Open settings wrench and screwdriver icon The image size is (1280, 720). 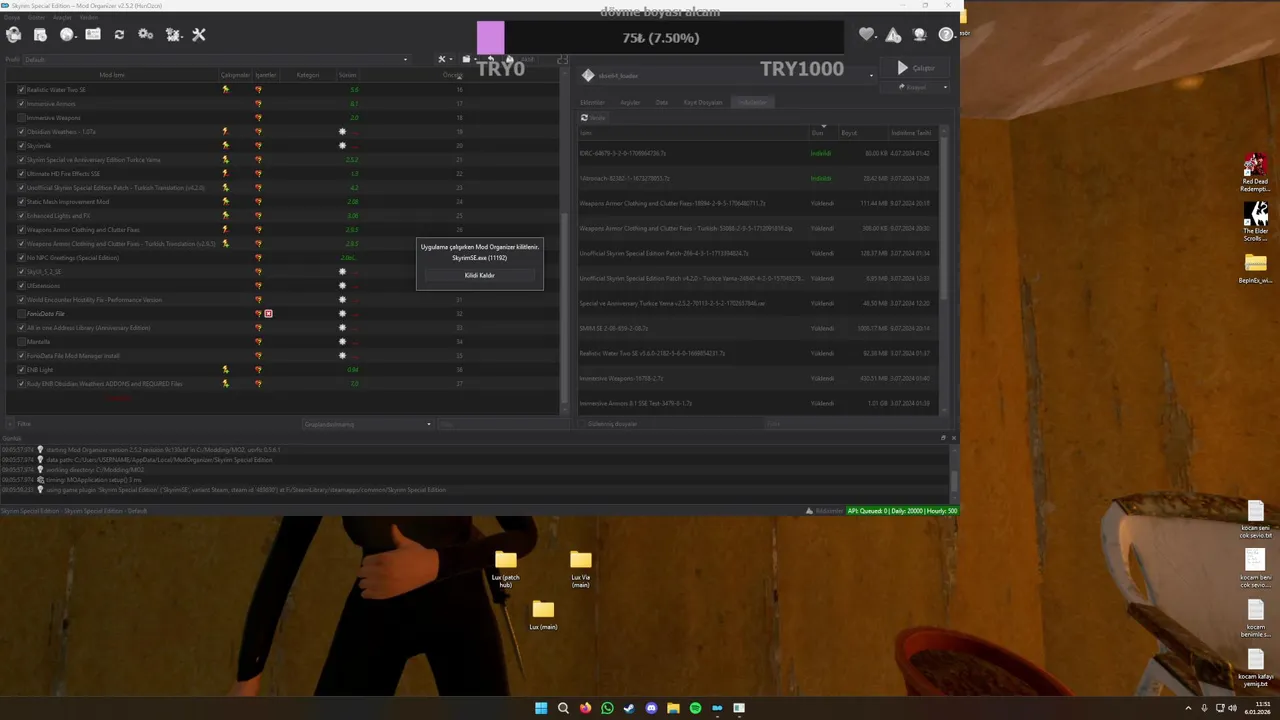click(199, 35)
